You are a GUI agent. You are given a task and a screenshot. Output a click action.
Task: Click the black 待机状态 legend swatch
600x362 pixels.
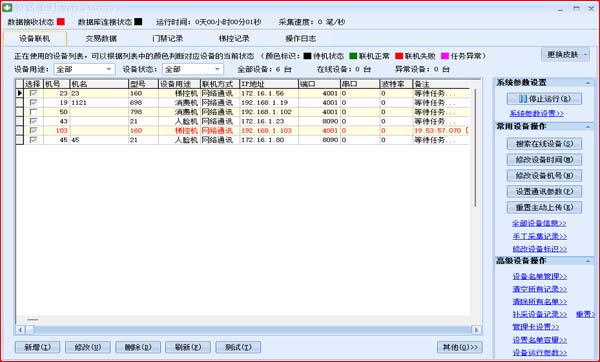[x=307, y=56]
